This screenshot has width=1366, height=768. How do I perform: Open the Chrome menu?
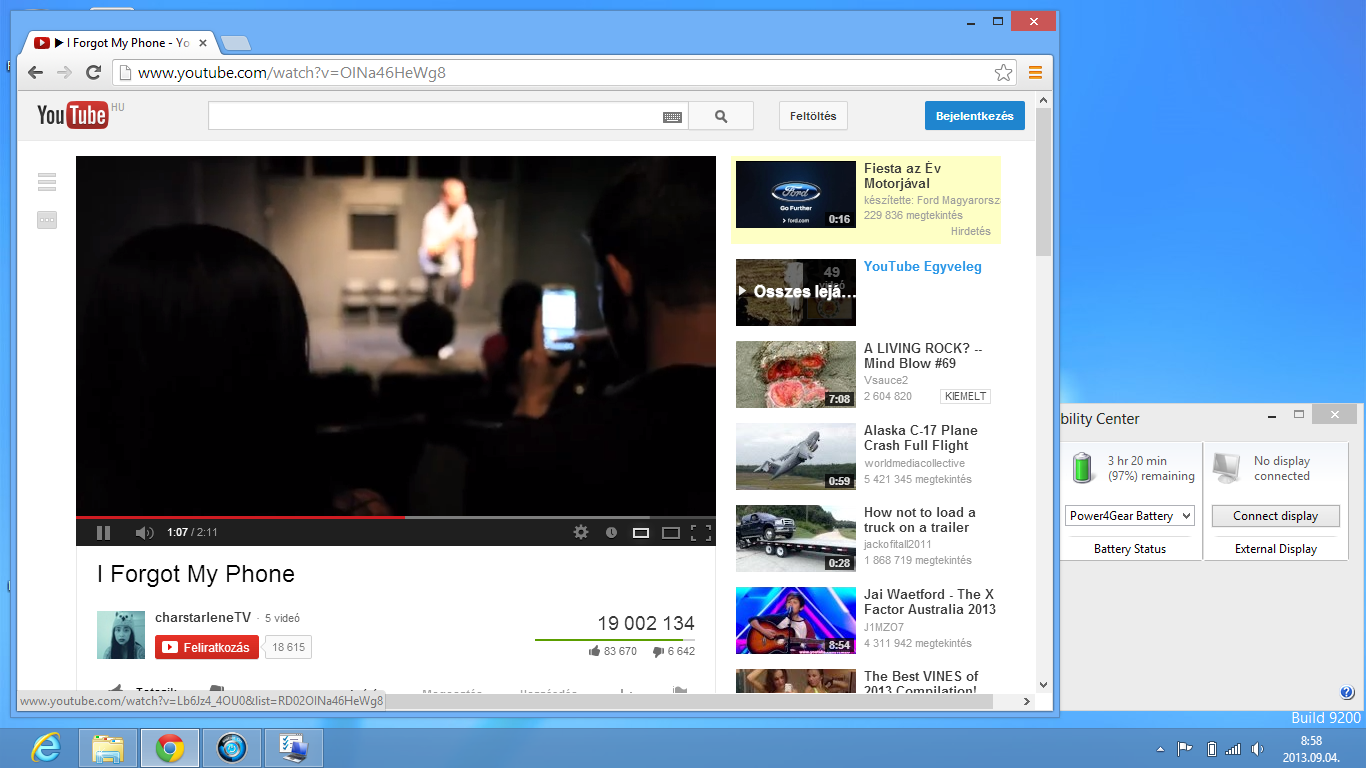pos(1035,72)
